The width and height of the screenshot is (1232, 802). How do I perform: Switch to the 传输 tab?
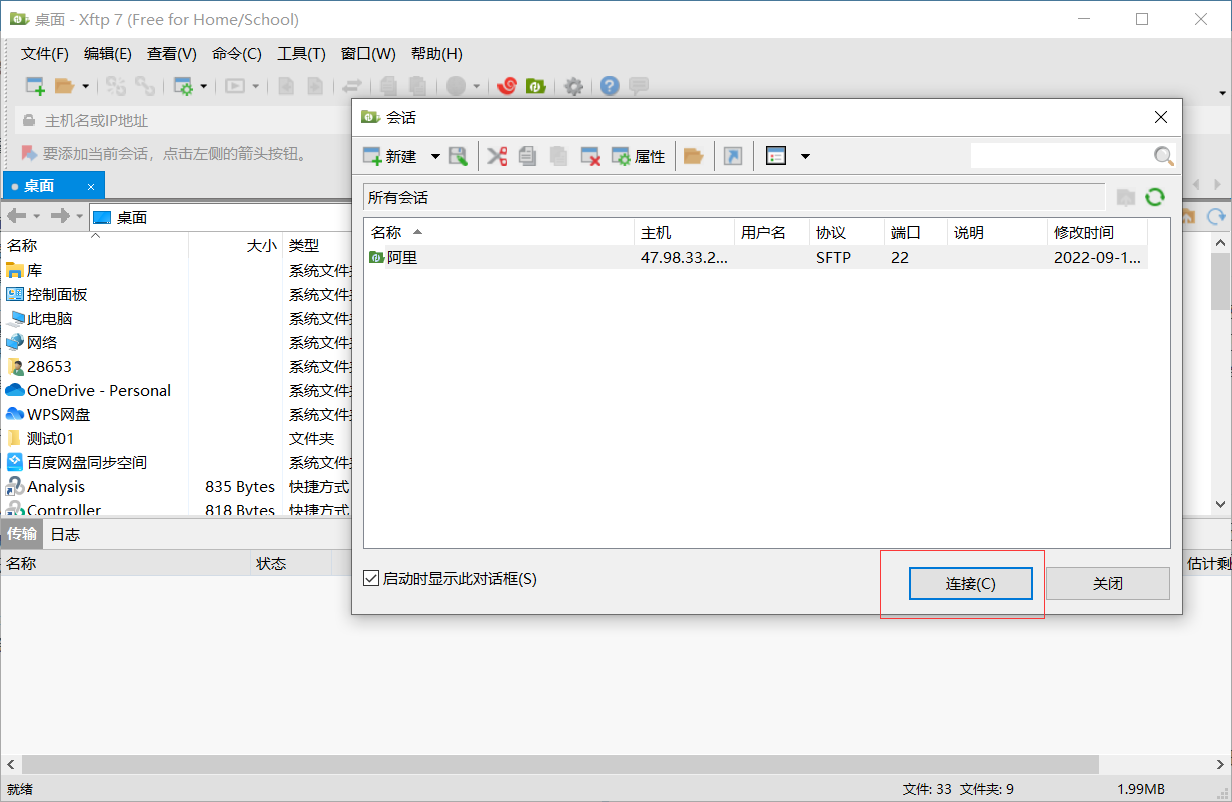click(x=22, y=534)
